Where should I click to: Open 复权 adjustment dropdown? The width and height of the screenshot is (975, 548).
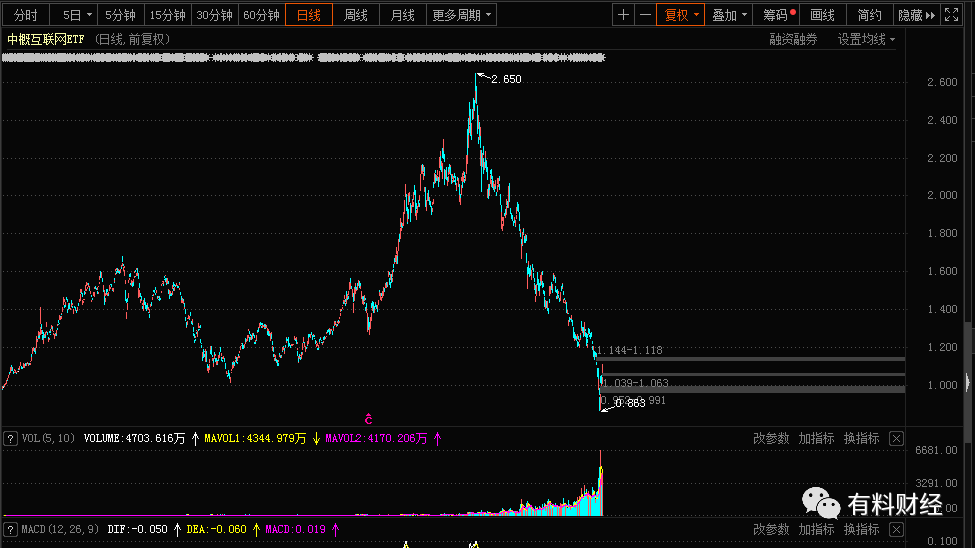coord(680,15)
